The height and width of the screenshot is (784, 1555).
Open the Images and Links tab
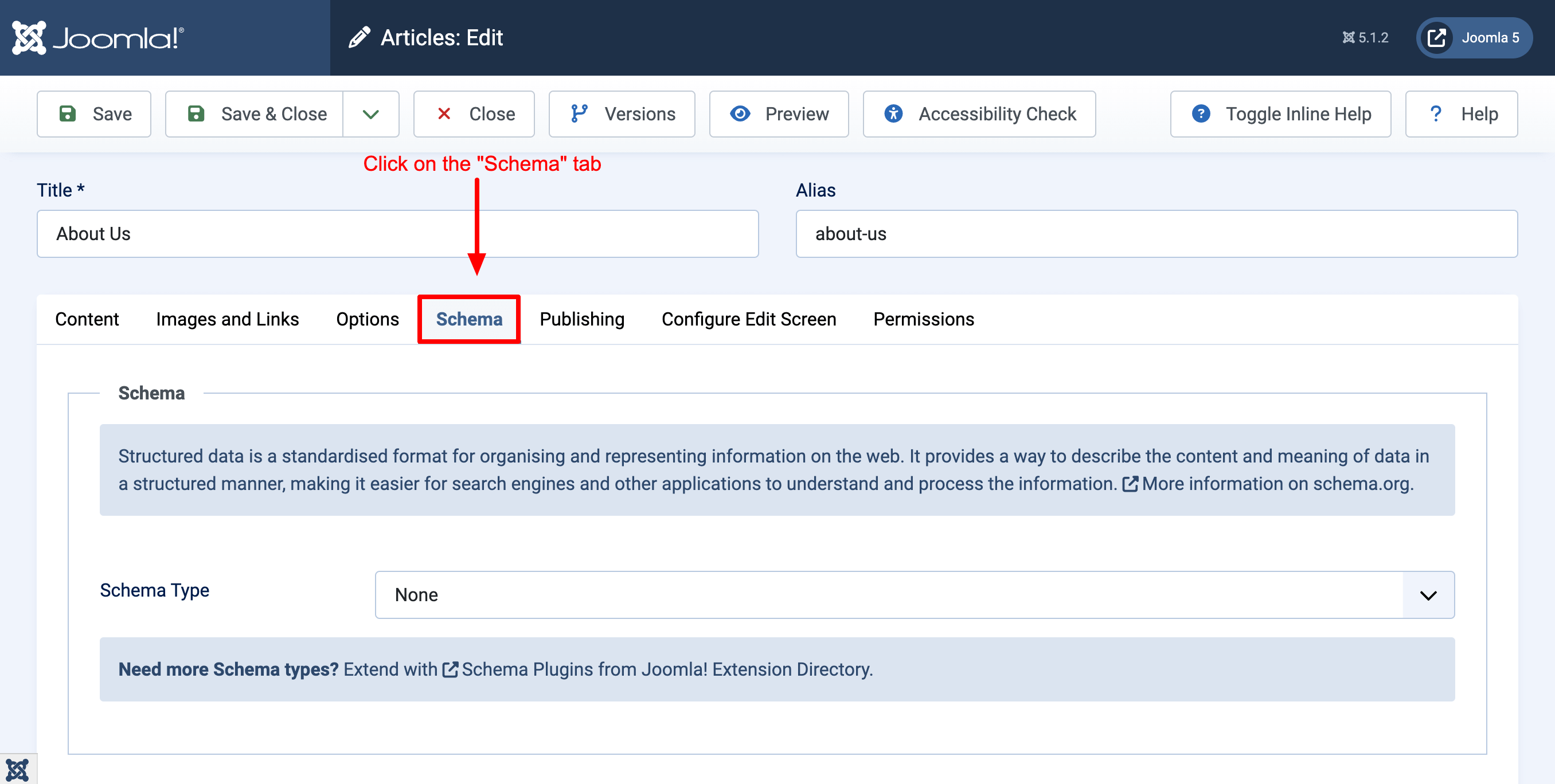point(227,319)
